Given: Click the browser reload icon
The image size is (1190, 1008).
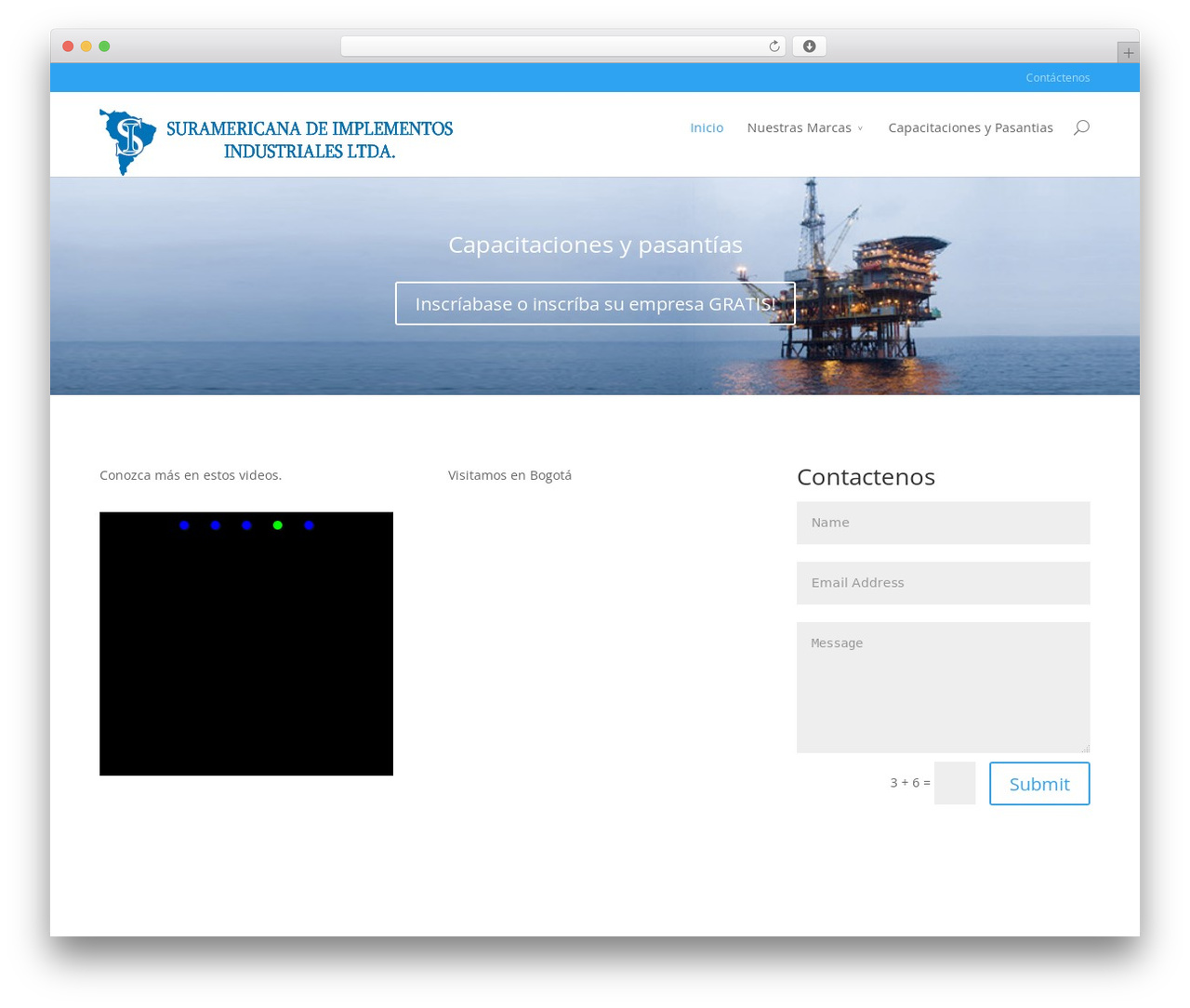Looking at the screenshot, I should coord(774,46).
